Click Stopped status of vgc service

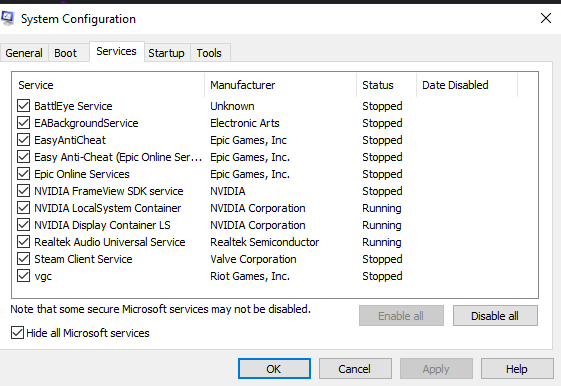pos(382,276)
